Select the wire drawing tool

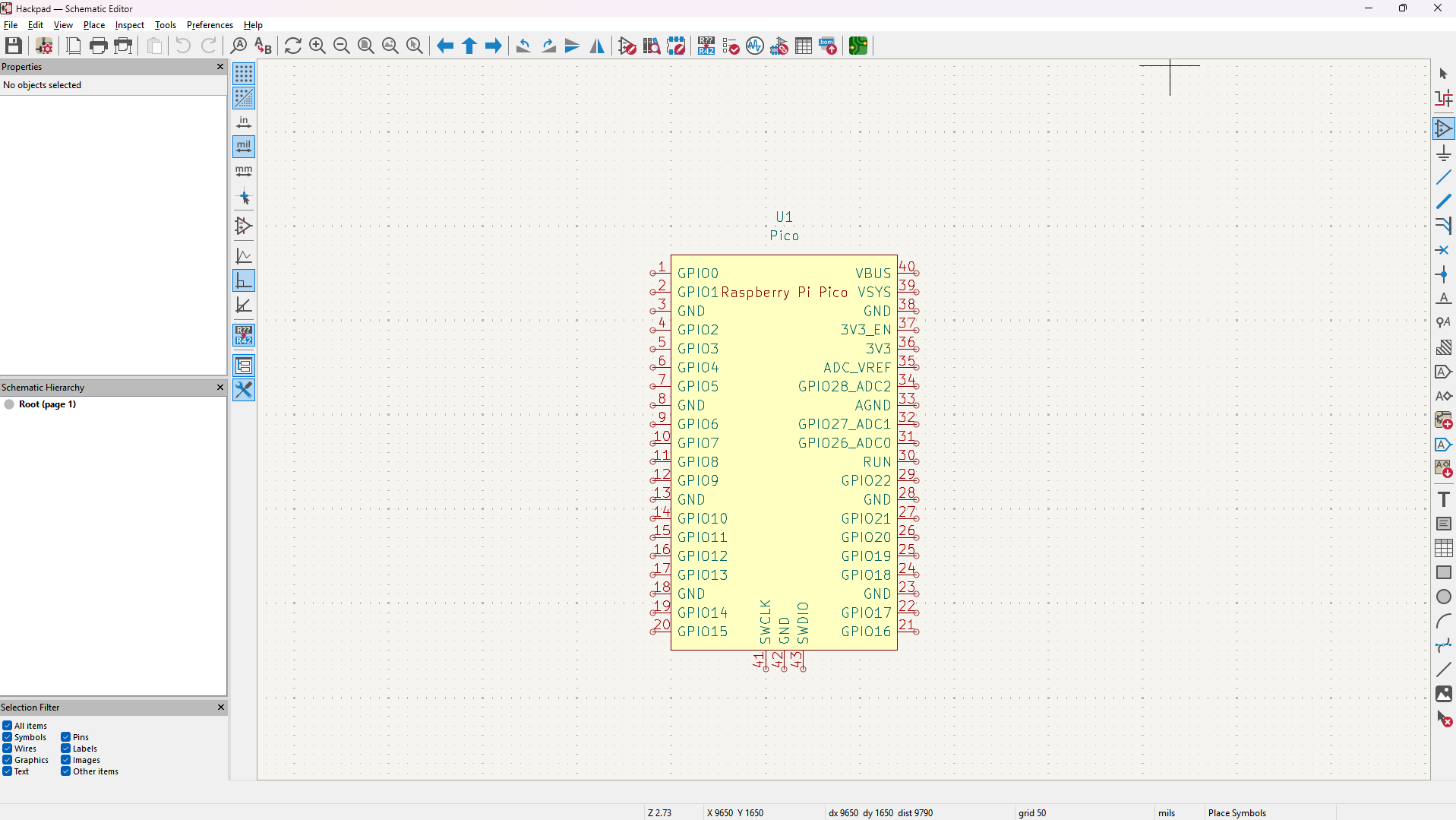[x=1445, y=177]
